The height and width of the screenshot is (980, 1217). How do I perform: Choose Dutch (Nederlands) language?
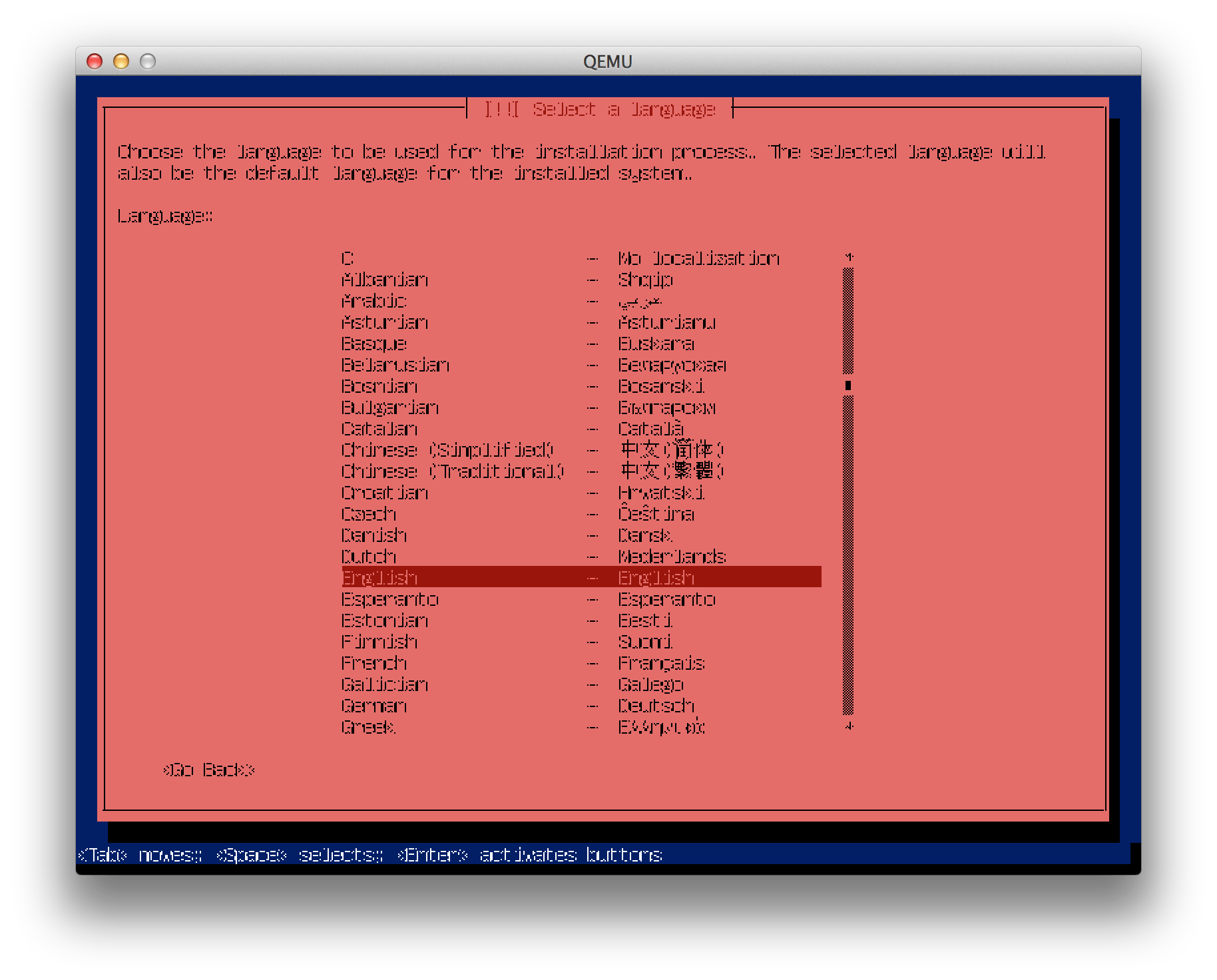pos(581,556)
